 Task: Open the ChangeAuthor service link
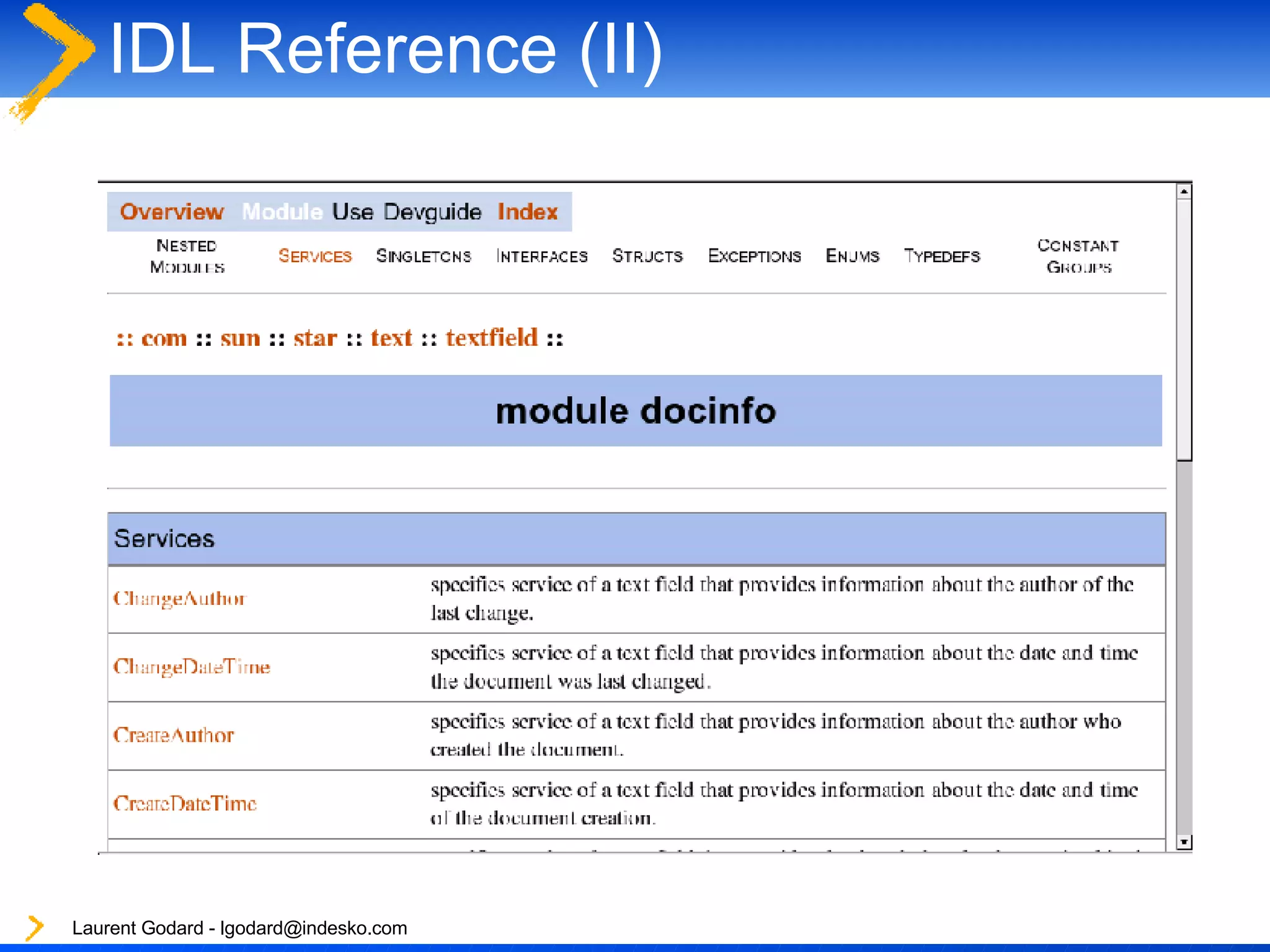pyautogui.click(x=180, y=599)
